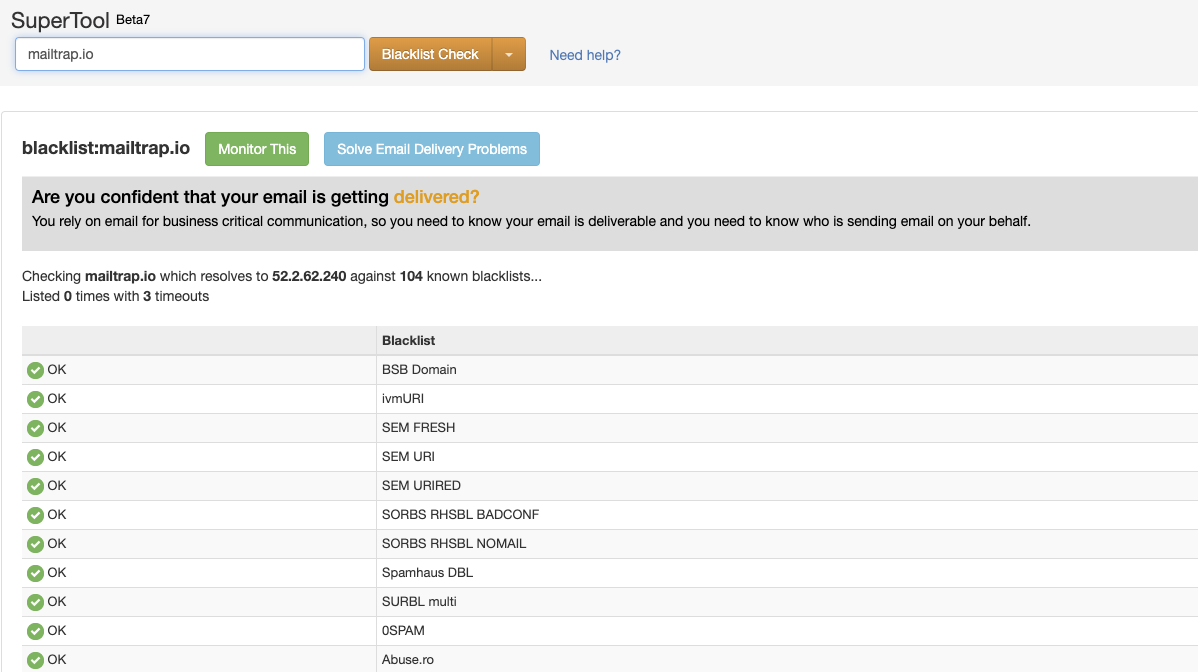Image resolution: width=1198 pixels, height=672 pixels.
Task: Select the Spamhaus DBL blacklist name
Action: point(427,573)
